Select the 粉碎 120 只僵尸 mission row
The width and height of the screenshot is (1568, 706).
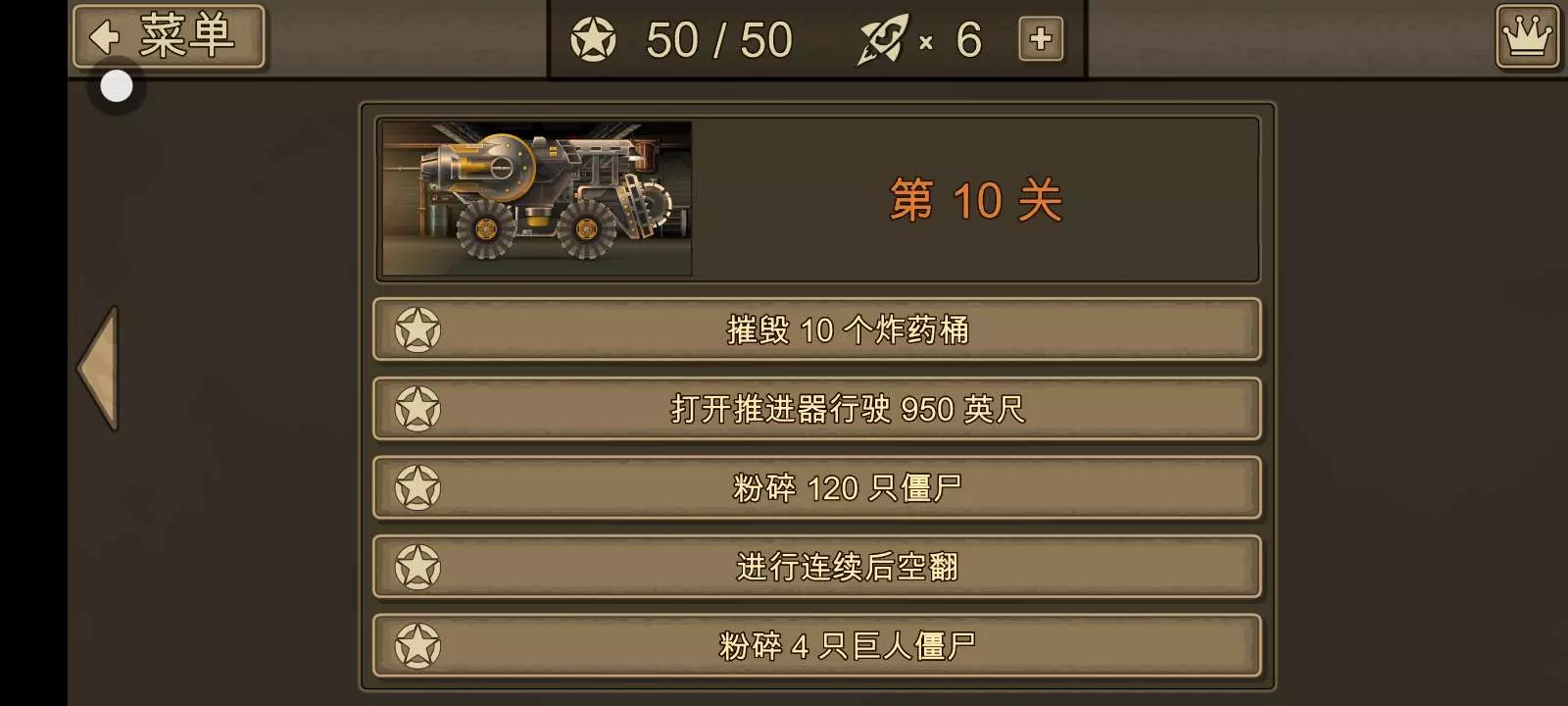(816, 487)
